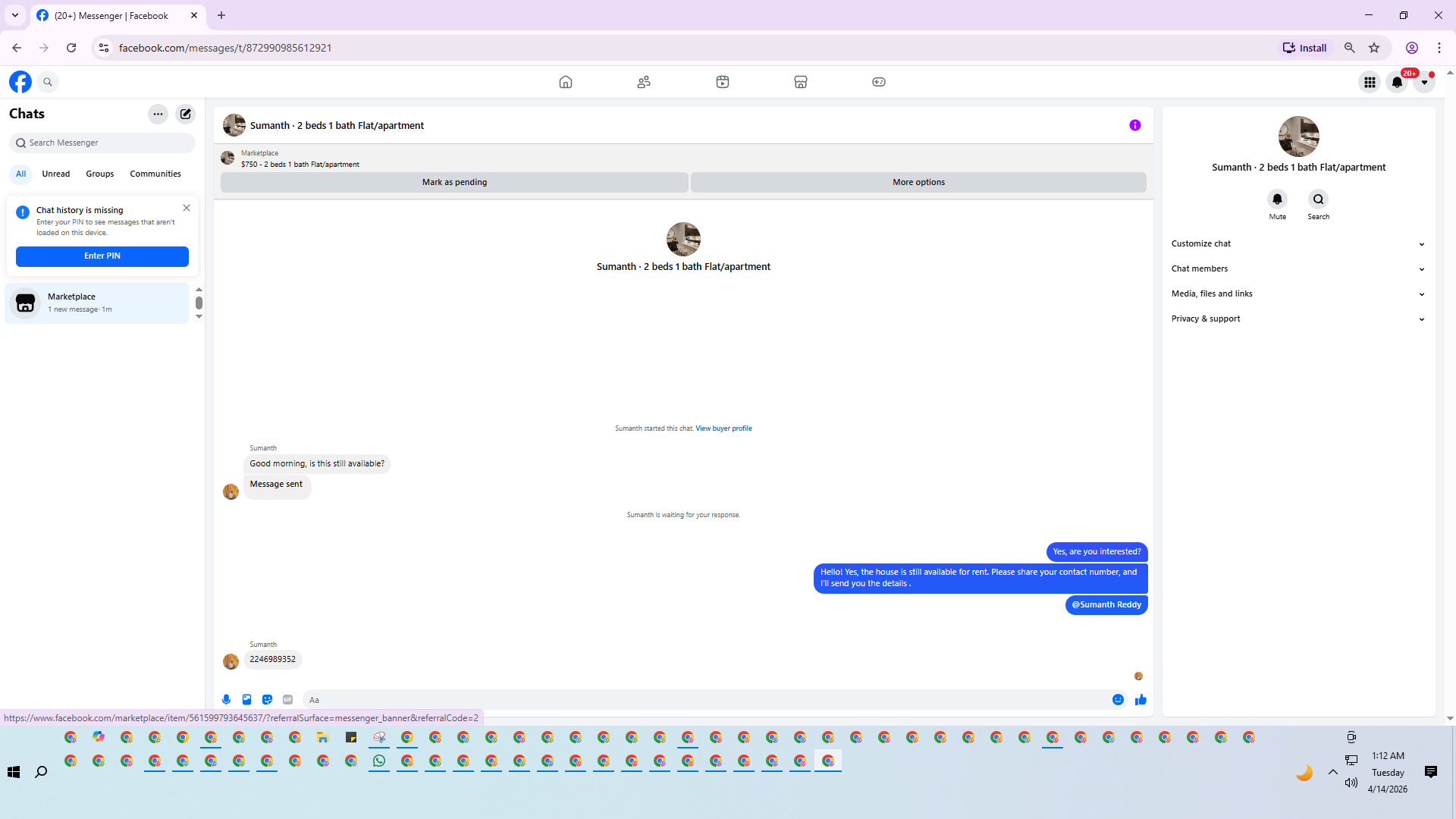Select the Communities tab
The width and height of the screenshot is (1456, 819).
tap(155, 174)
